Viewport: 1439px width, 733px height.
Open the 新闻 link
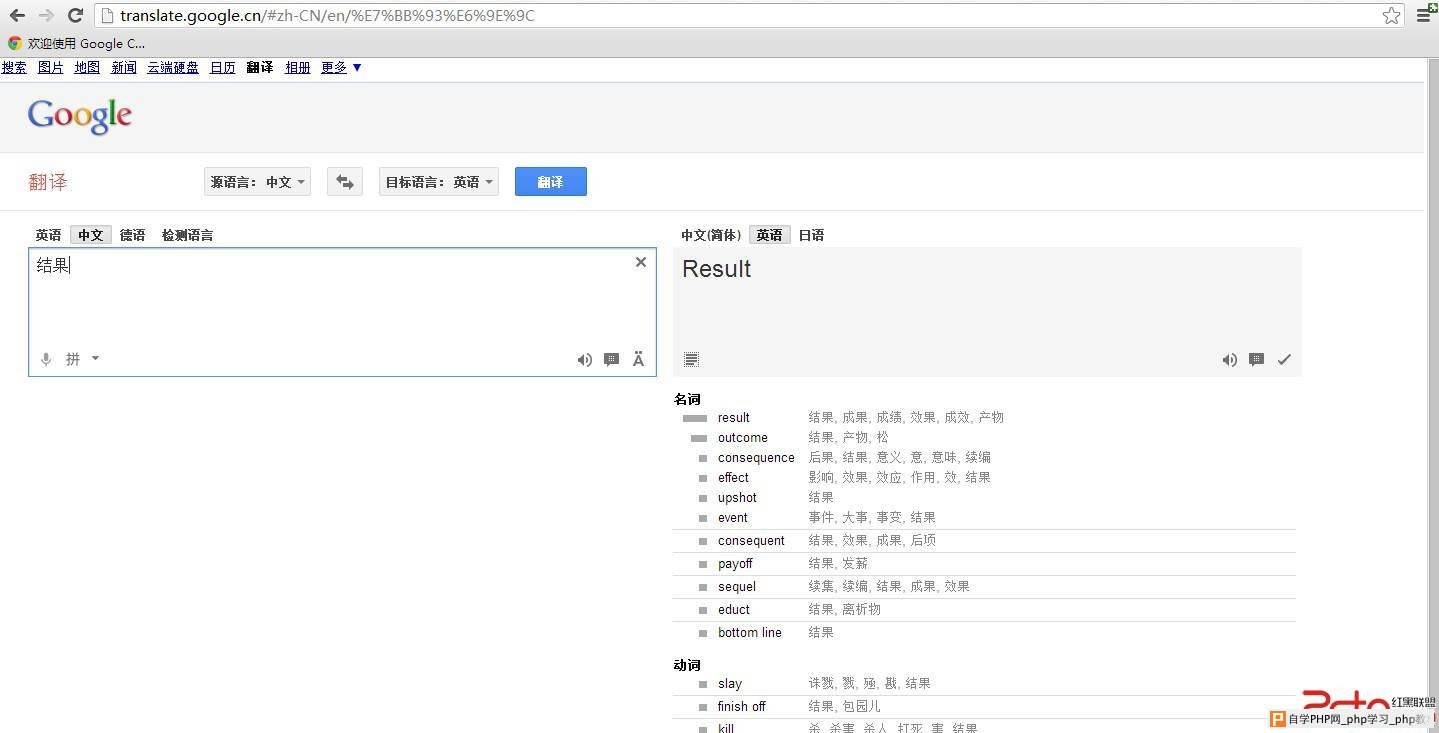point(124,68)
